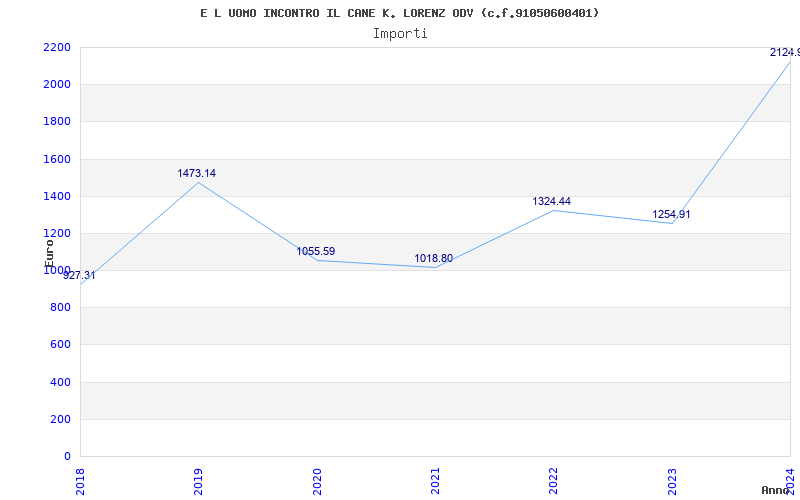This screenshot has height=500, width=800.
Task: Click the 2018 x-axis year label
Action: coord(80,480)
